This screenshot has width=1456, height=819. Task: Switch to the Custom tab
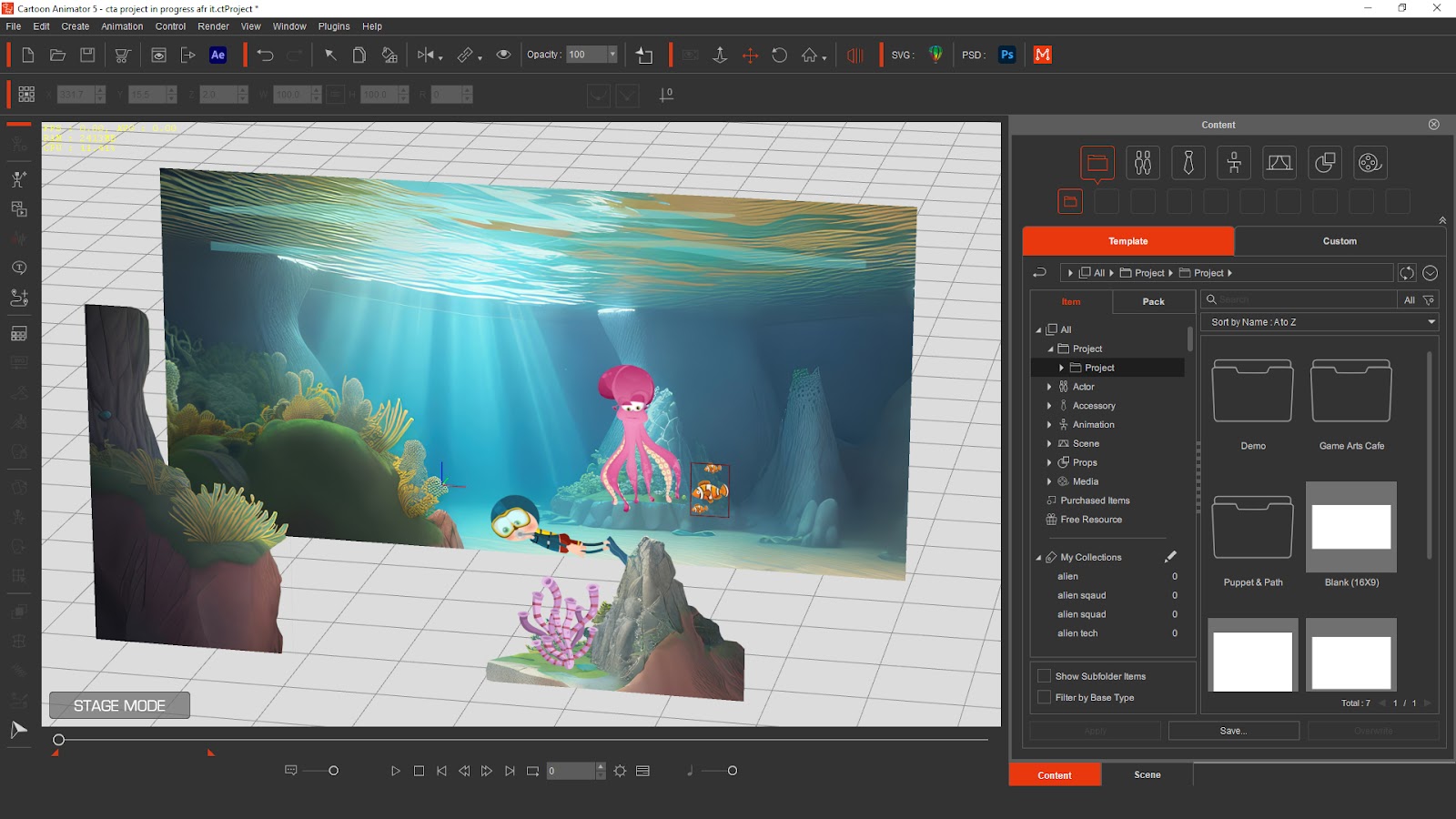point(1340,240)
